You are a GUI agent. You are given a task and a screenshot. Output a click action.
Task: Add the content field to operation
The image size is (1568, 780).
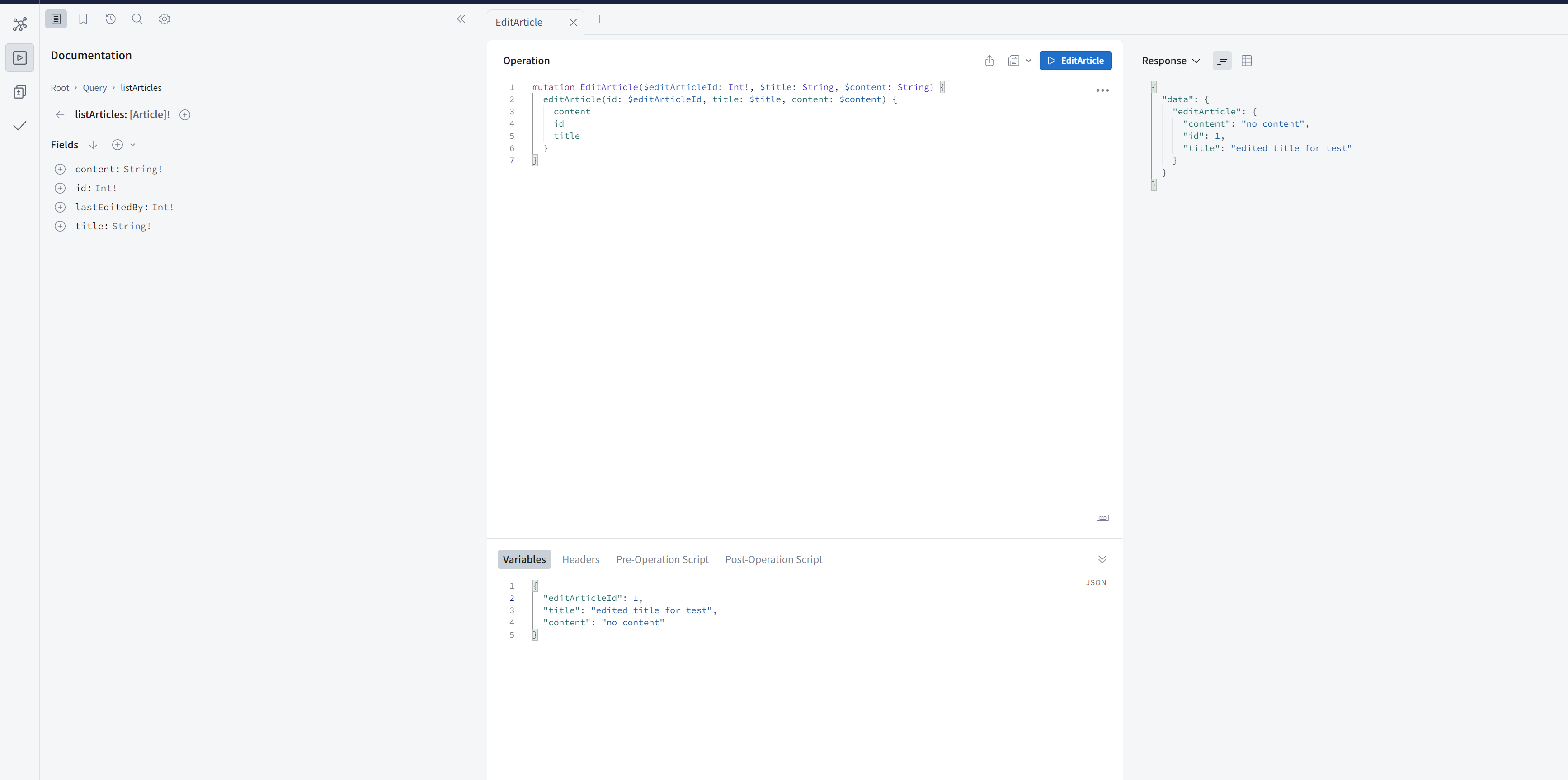click(x=60, y=169)
